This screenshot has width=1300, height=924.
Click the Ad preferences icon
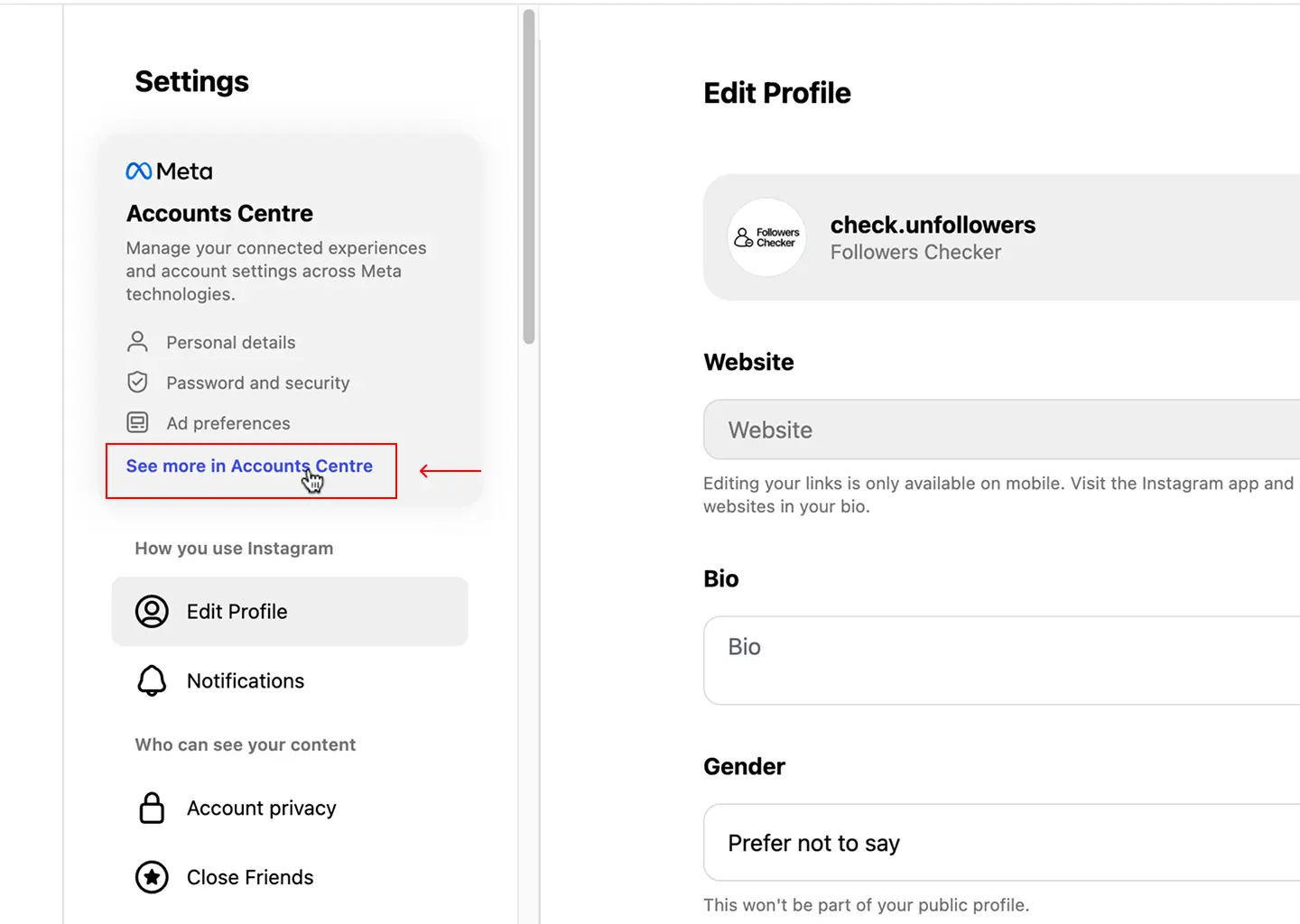(137, 422)
